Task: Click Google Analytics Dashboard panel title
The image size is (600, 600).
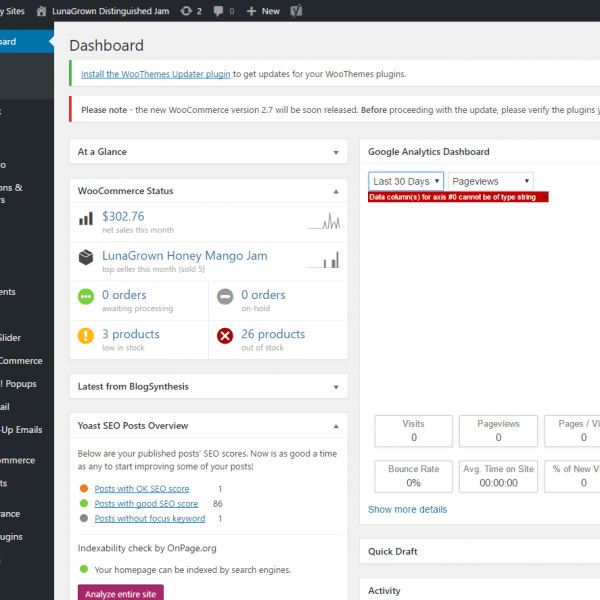Action: [x=429, y=152]
